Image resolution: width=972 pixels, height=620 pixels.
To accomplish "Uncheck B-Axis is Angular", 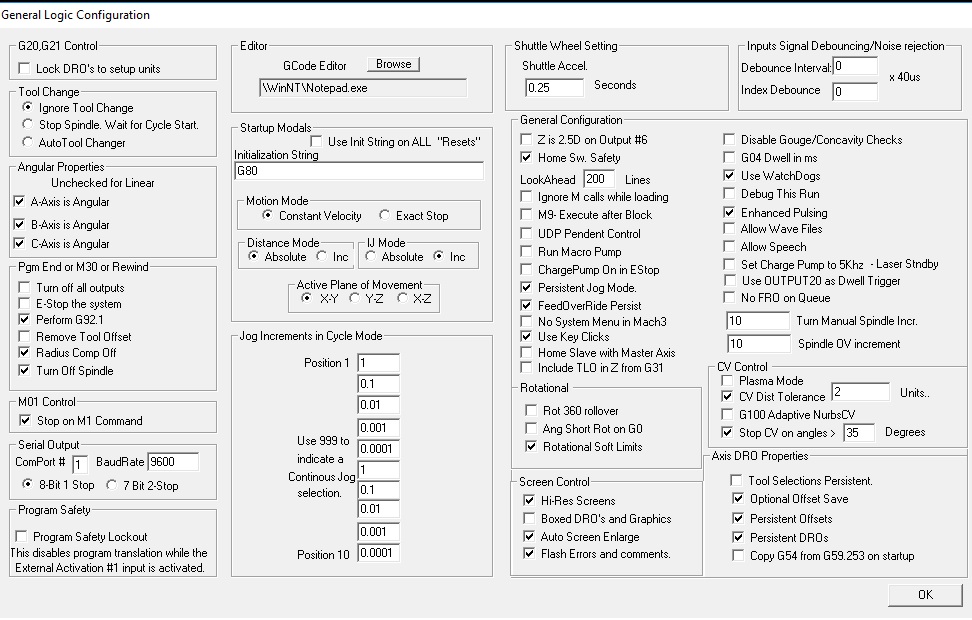I will pyautogui.click(x=19, y=224).
